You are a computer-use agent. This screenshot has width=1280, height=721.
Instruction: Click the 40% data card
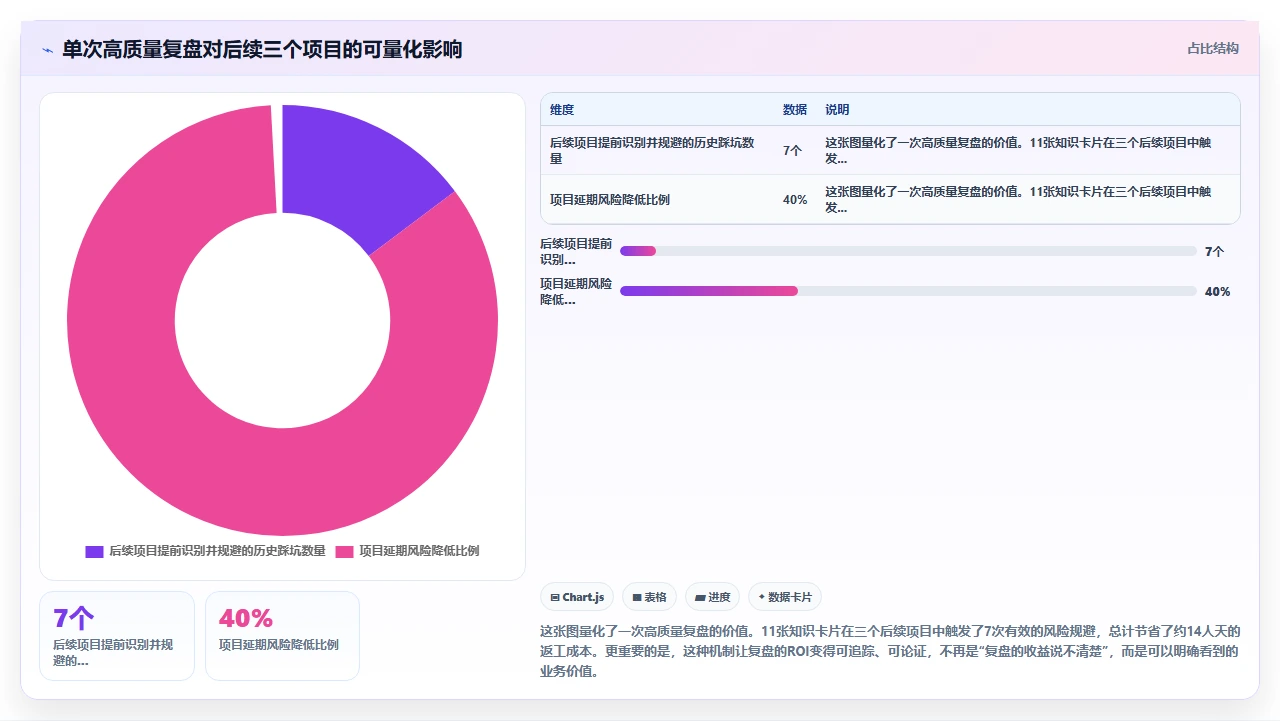tap(282, 636)
